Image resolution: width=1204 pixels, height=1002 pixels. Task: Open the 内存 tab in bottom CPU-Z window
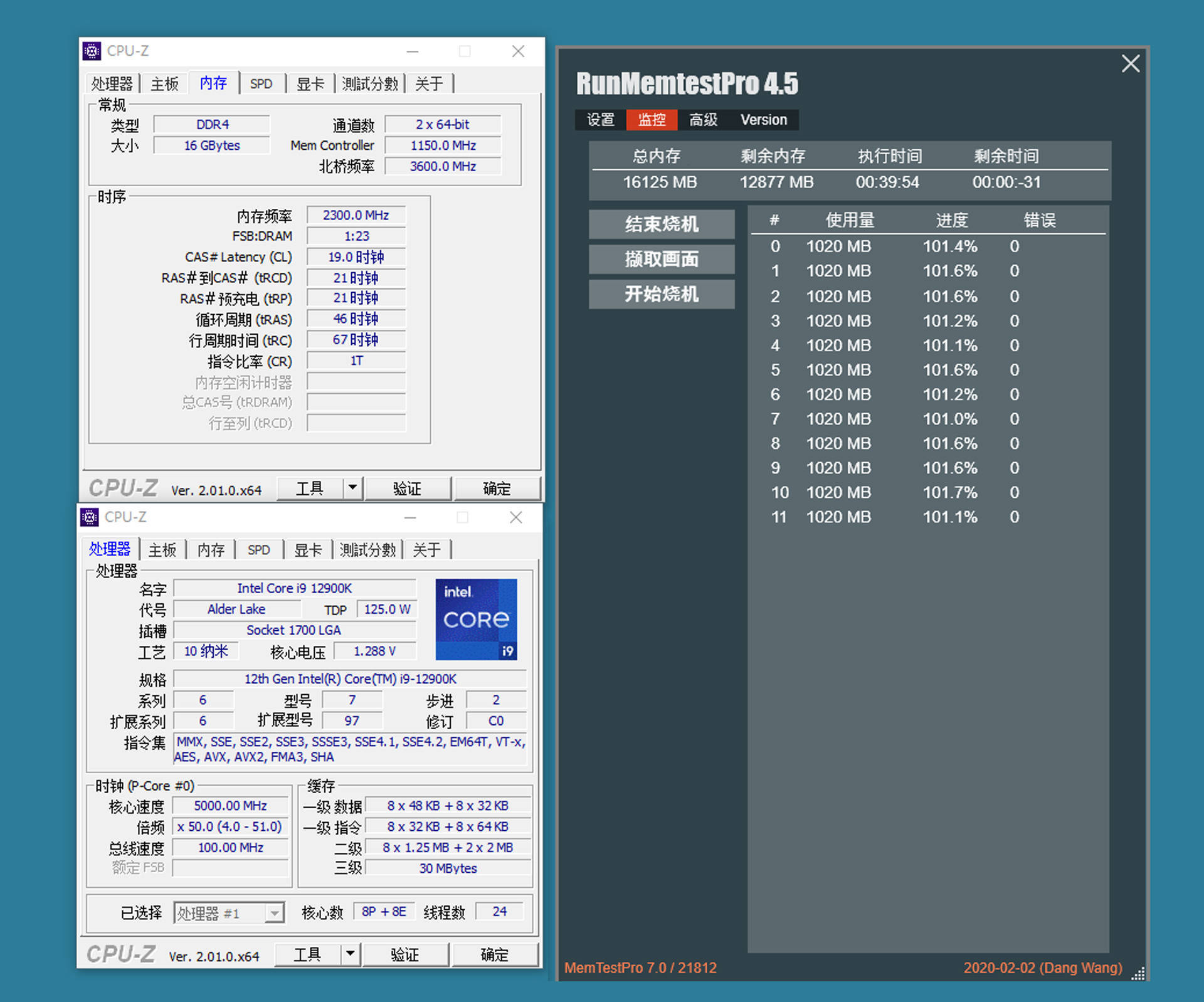(x=211, y=549)
